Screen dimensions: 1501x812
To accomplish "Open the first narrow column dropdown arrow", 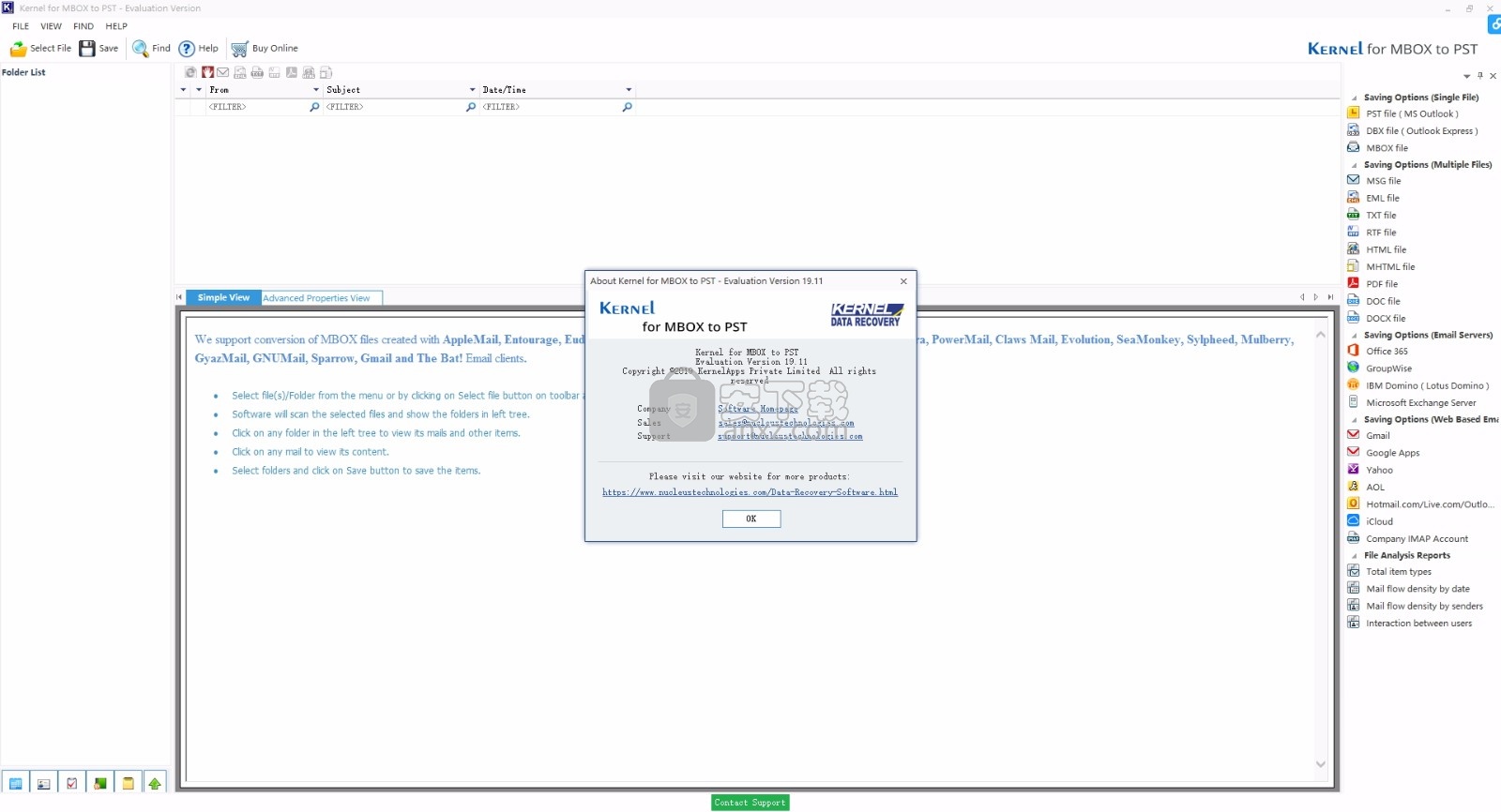I will click(x=183, y=90).
